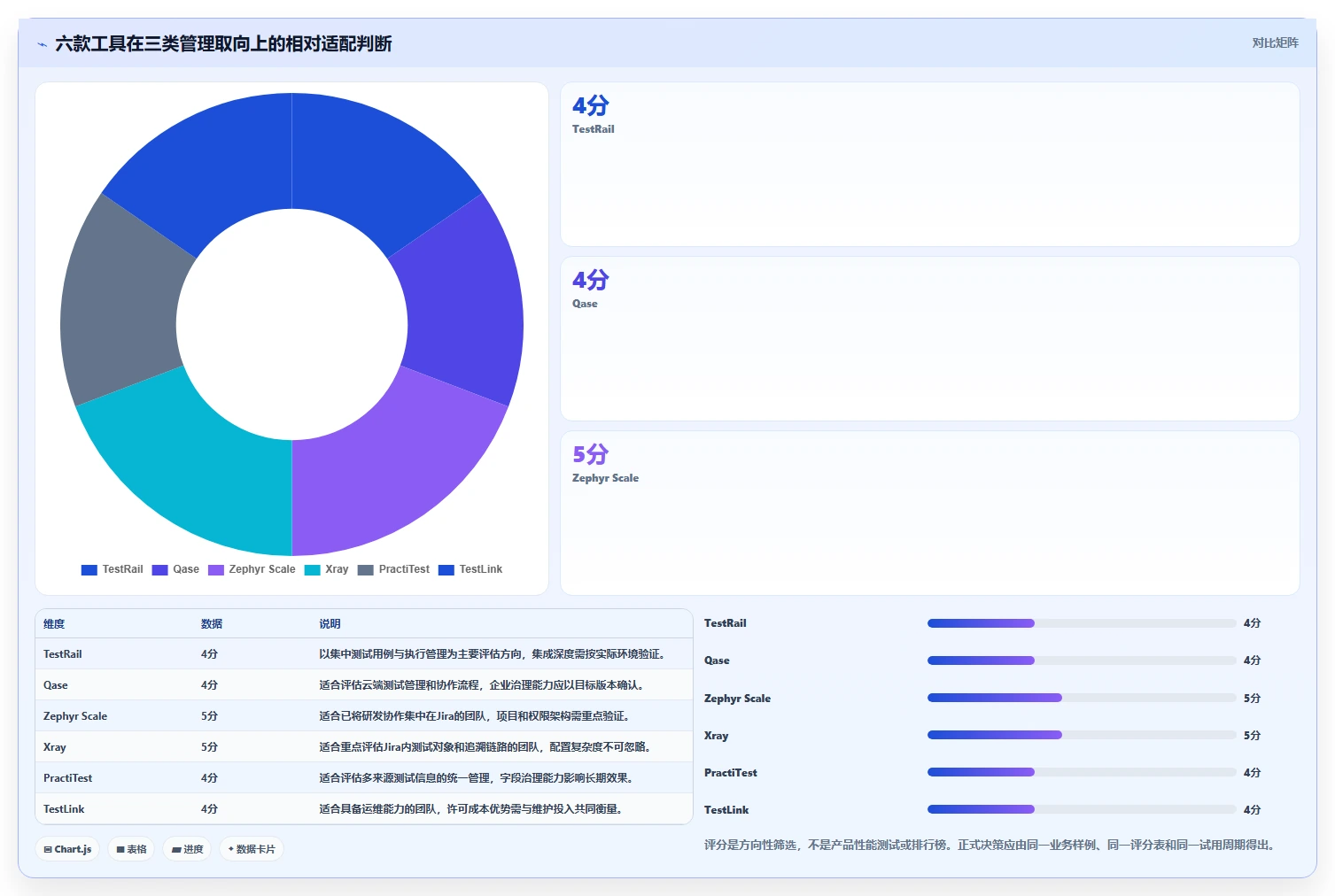Click the 进度 tag chip
This screenshot has height=896, width=1335.
187,849
